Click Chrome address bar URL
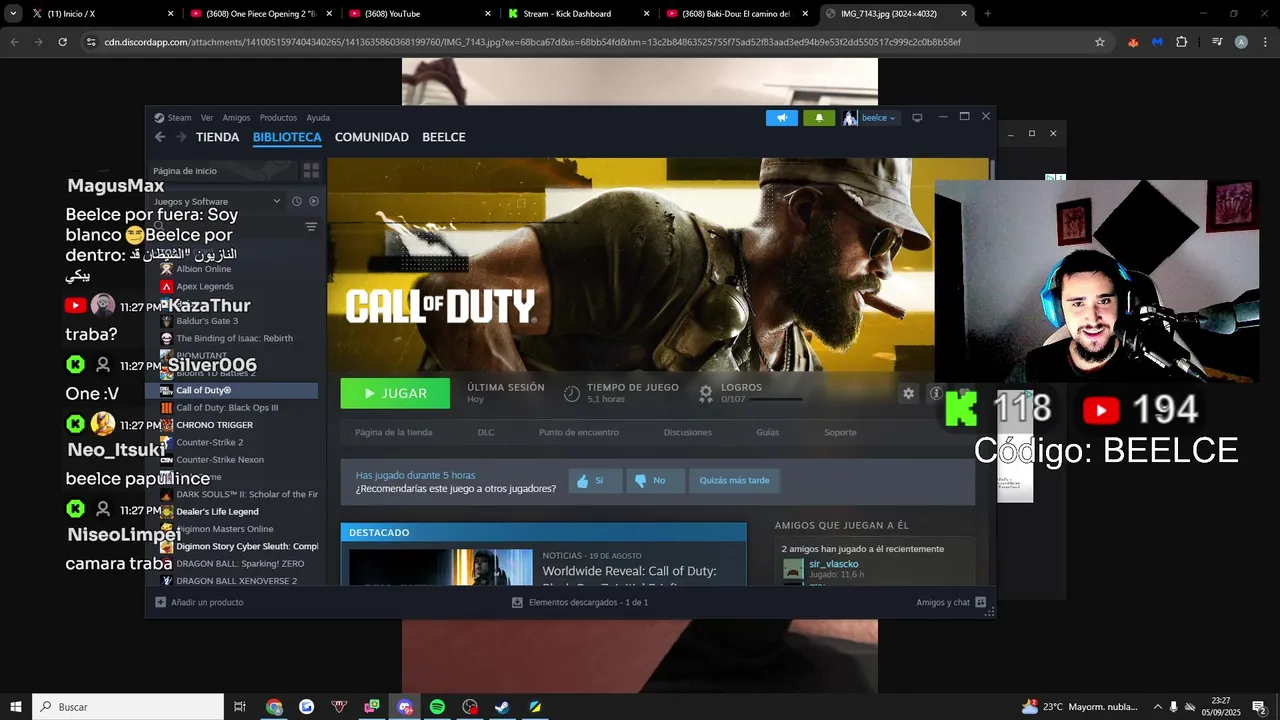Screen dimensions: 1280x720 (532, 42)
